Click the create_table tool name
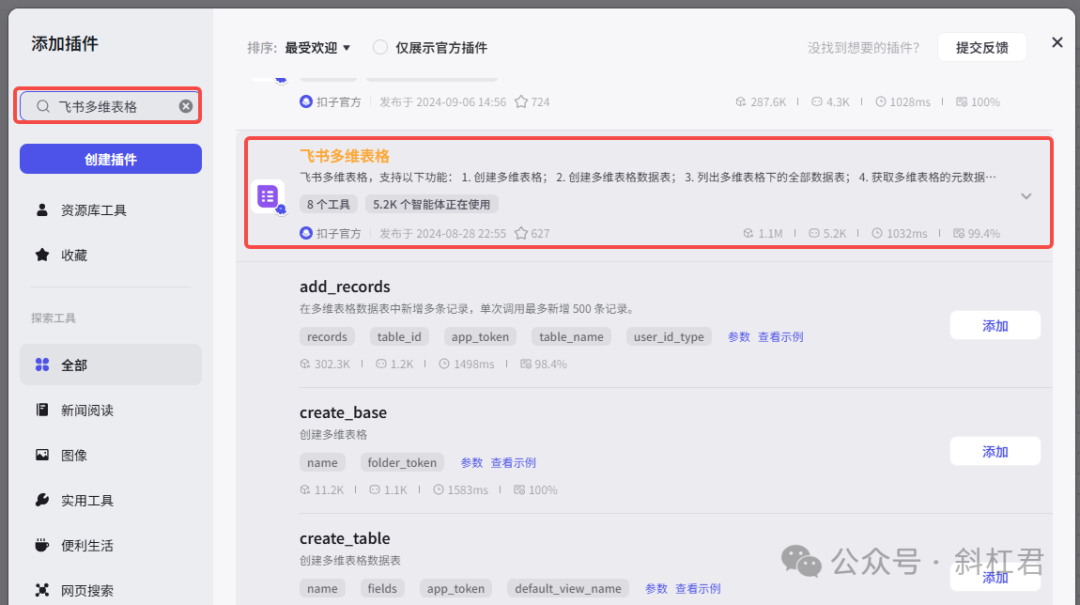This screenshot has height=605, width=1080. [x=344, y=538]
